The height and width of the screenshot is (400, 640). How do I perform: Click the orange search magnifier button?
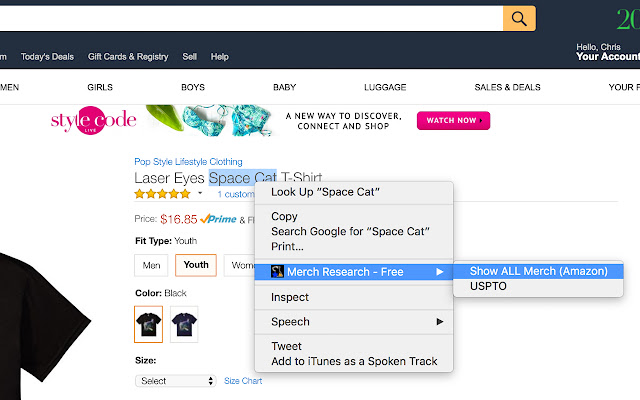tap(519, 18)
